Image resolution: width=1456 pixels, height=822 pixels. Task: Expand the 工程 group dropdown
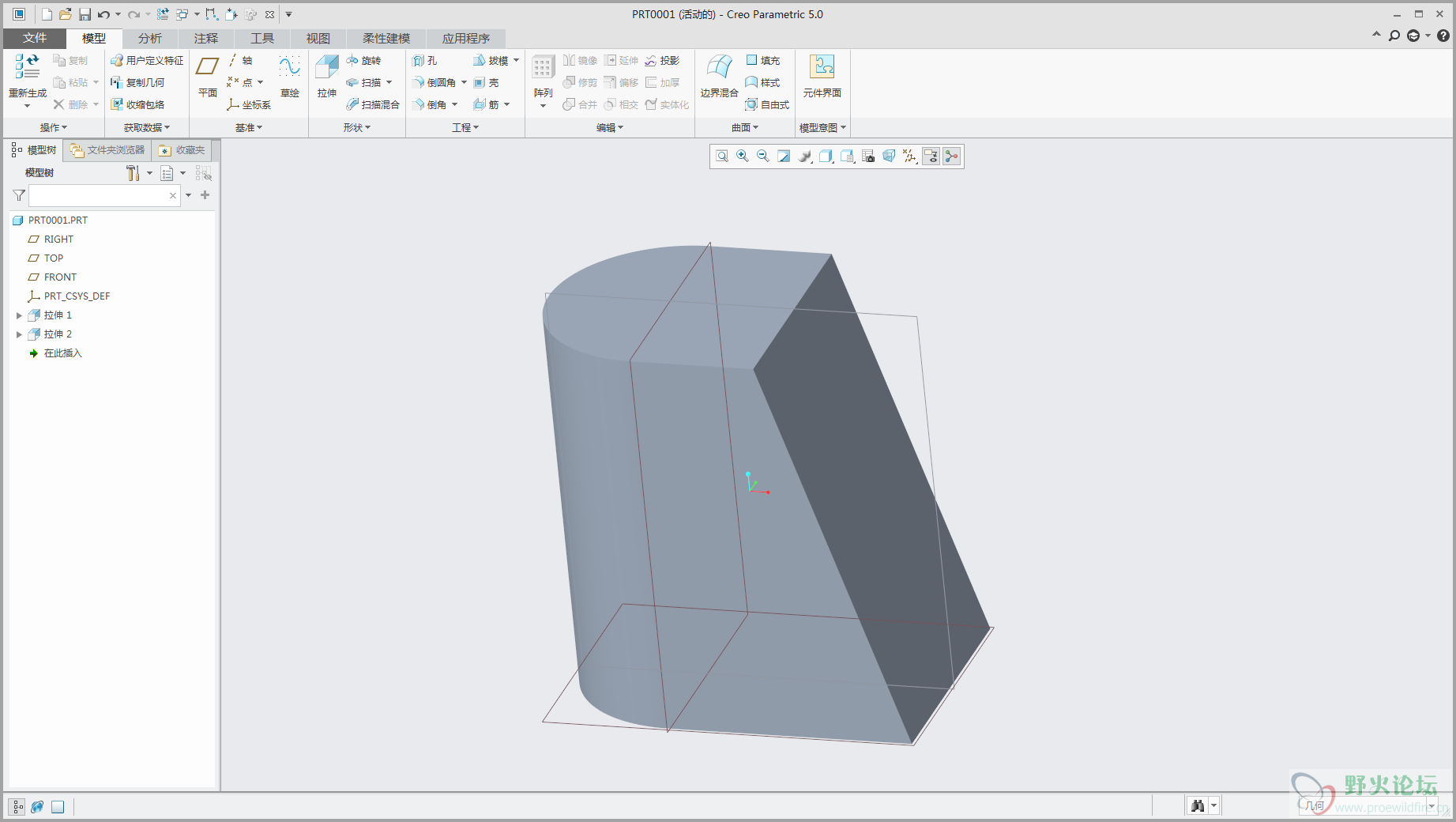point(465,127)
